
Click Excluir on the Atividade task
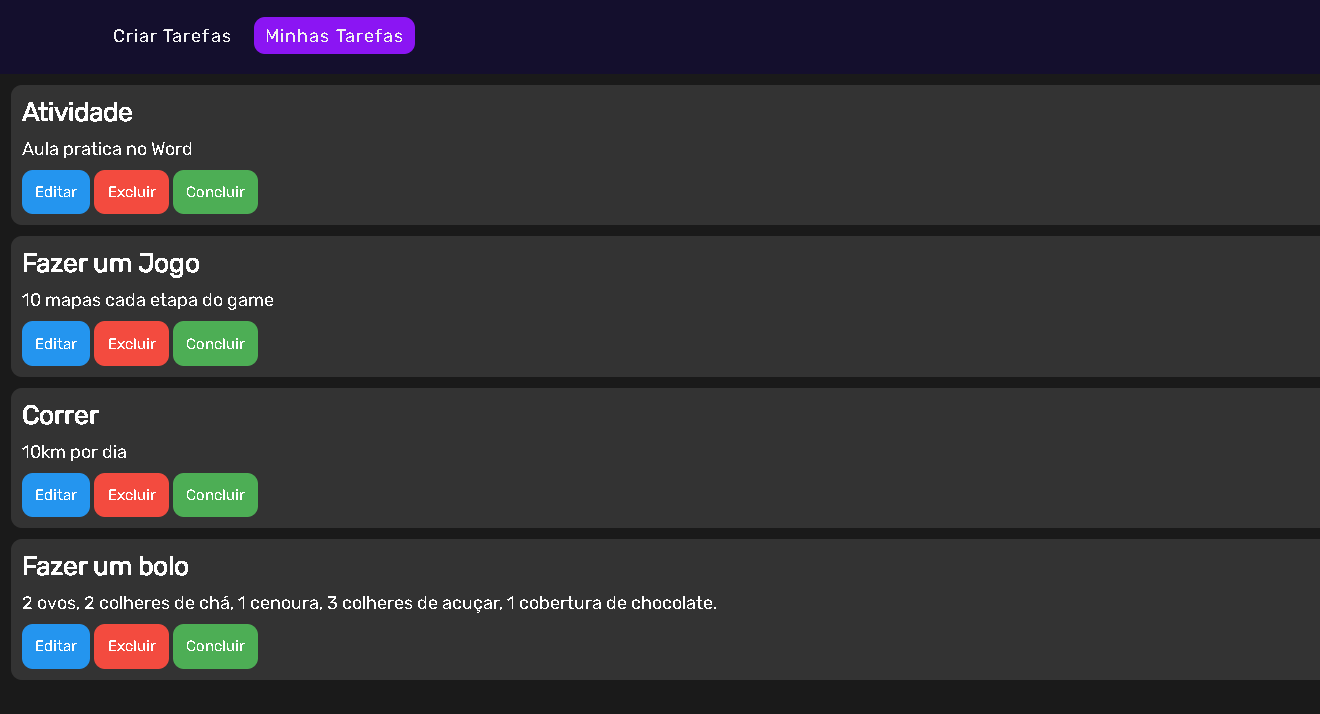pyautogui.click(x=131, y=191)
